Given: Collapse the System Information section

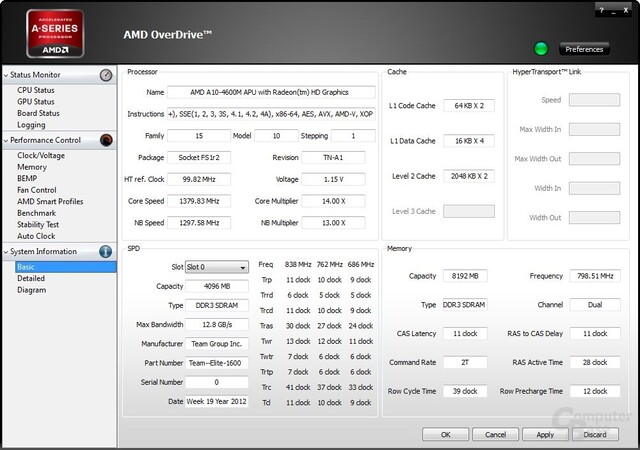Looking at the screenshot, I should click(6, 252).
